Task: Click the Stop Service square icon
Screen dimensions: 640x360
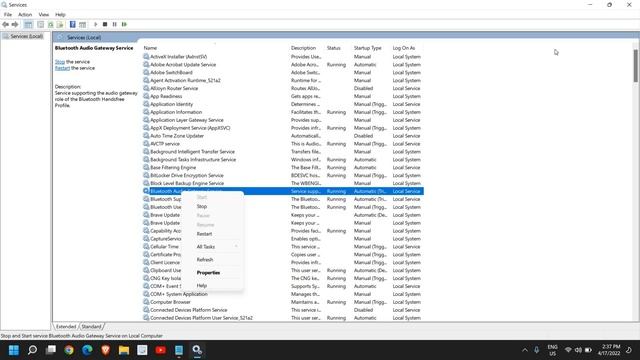Action: click(105, 24)
